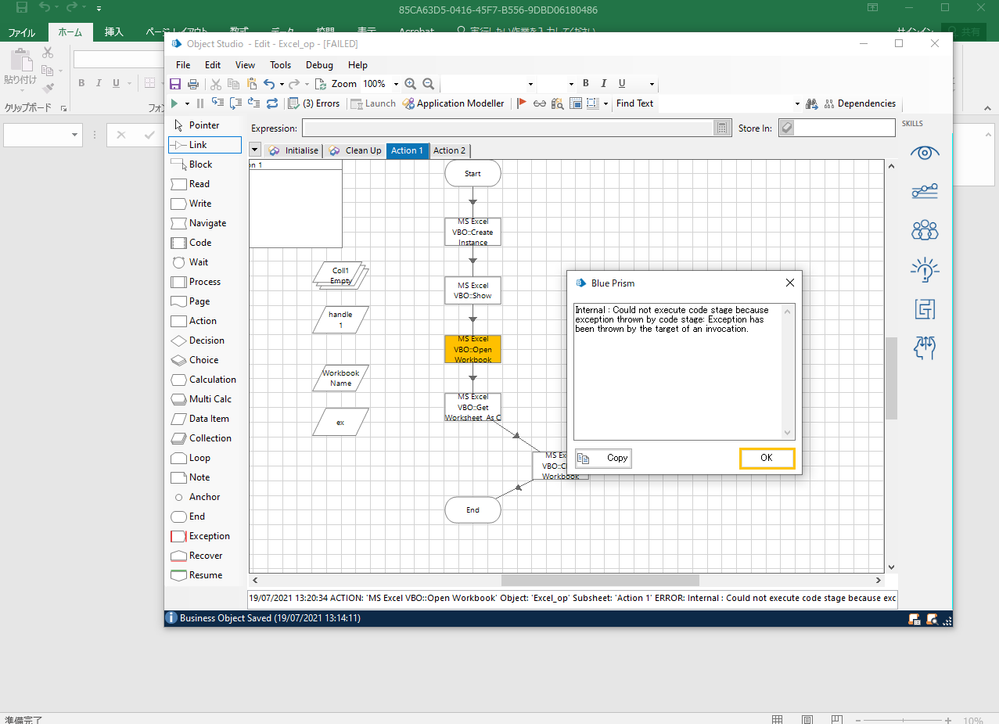The image size is (999, 724).
Task: Open the page list dropdown left of Initialise tab
Action: pyautogui.click(x=255, y=150)
